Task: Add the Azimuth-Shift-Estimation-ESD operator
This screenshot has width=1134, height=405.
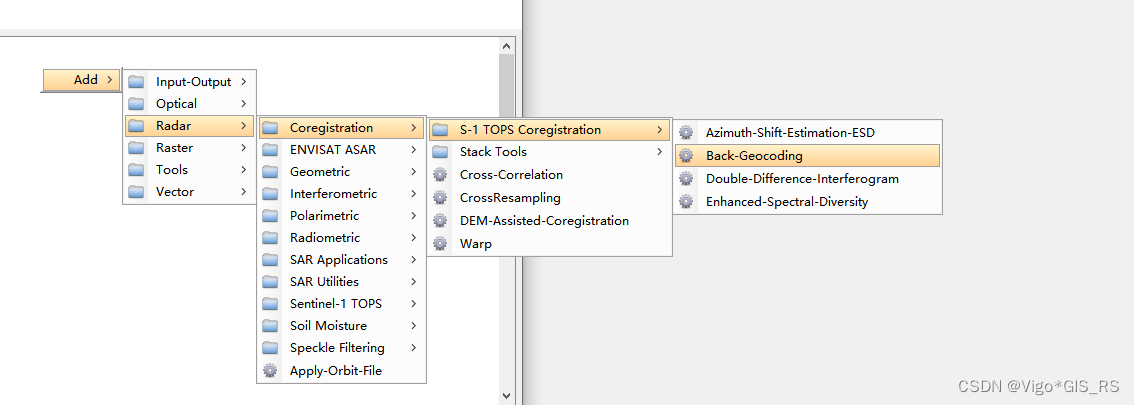Action: coord(807,132)
